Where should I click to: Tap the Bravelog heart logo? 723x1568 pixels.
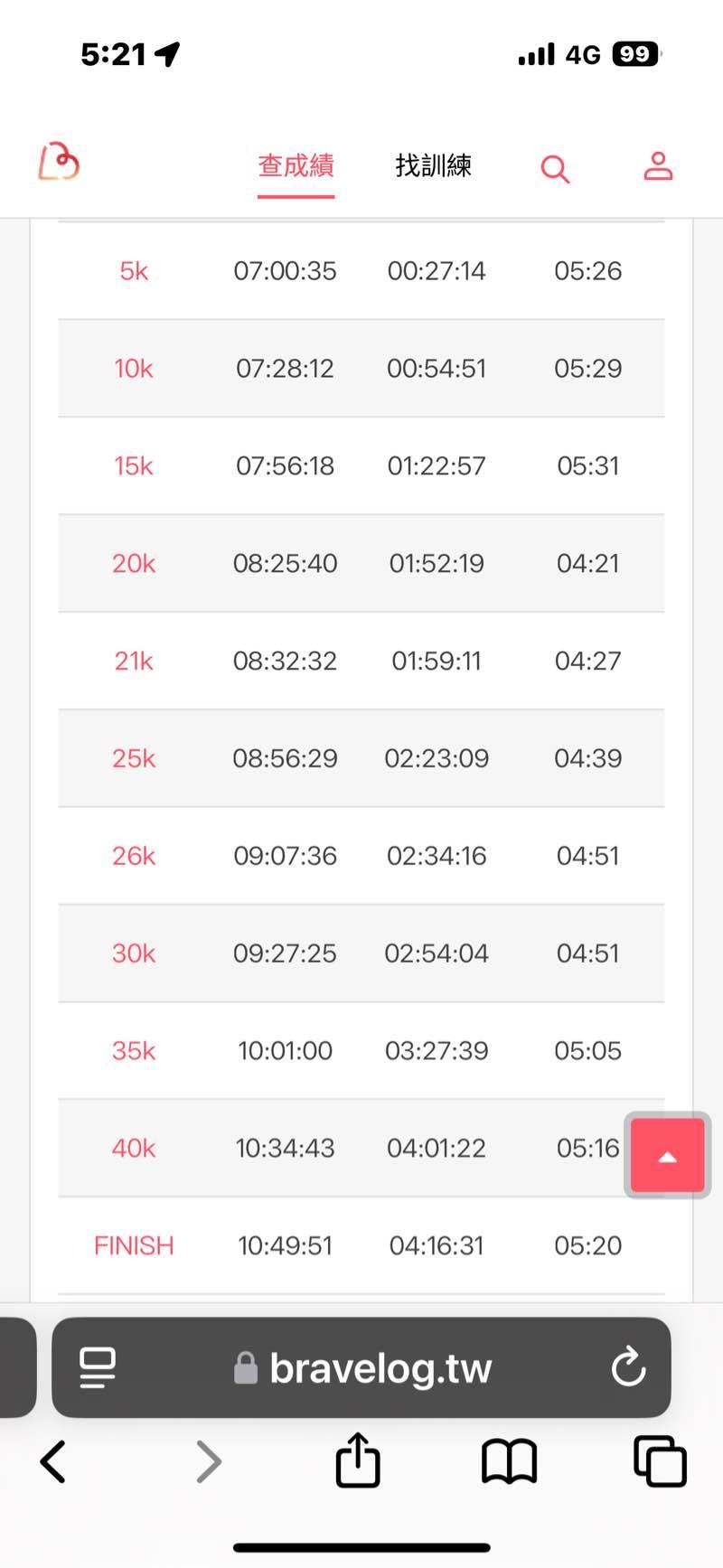pyautogui.click(x=59, y=163)
